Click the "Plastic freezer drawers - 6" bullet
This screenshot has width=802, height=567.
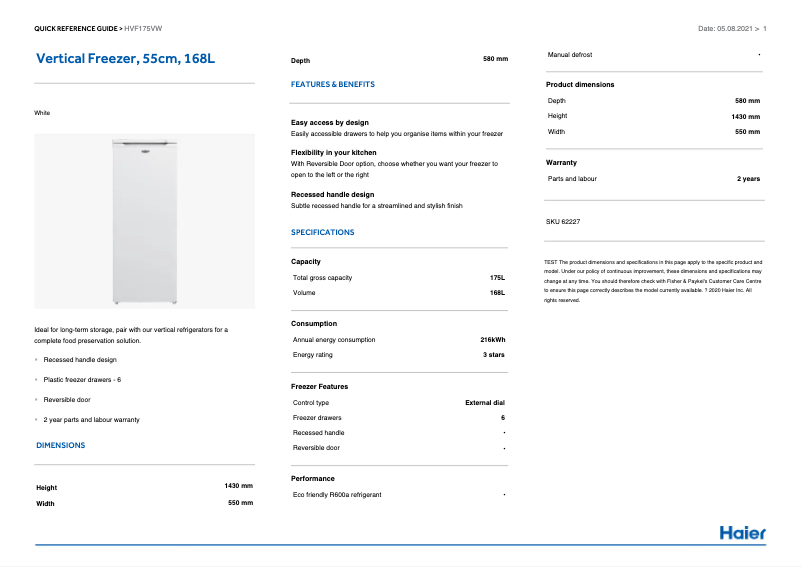coord(82,380)
